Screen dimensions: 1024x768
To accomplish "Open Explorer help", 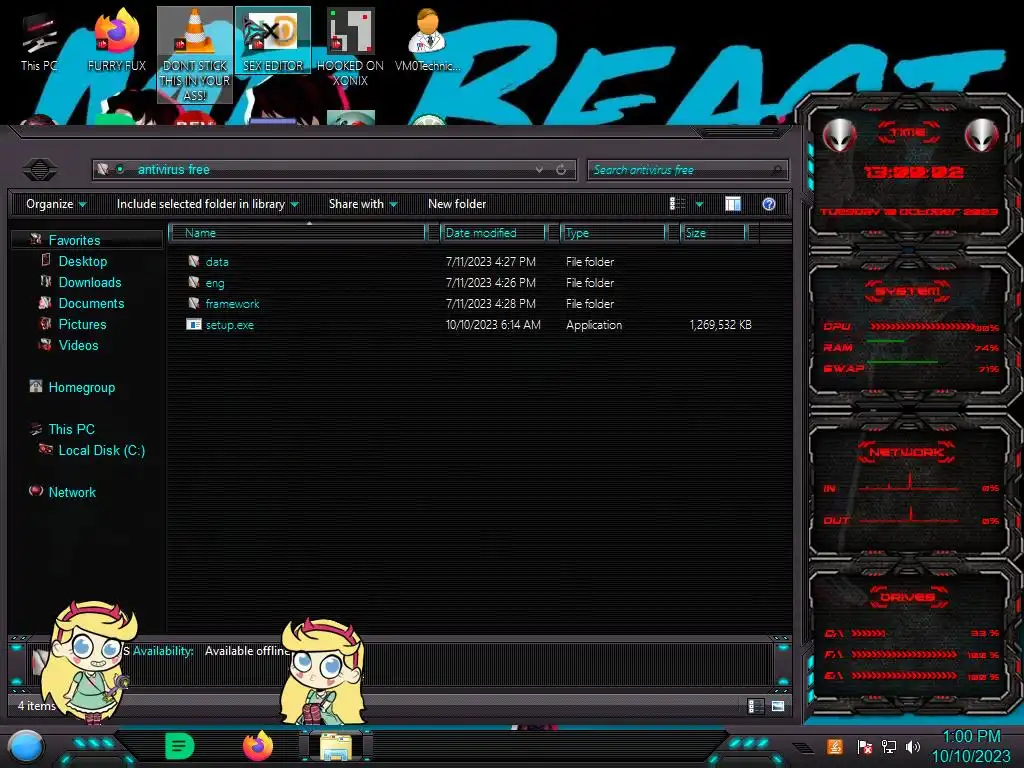I will click(769, 204).
